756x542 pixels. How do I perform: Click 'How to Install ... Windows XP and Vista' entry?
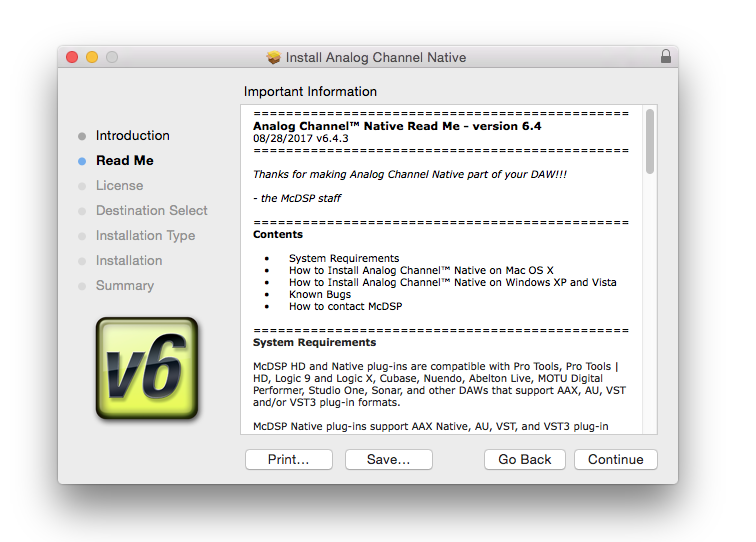coord(452,282)
